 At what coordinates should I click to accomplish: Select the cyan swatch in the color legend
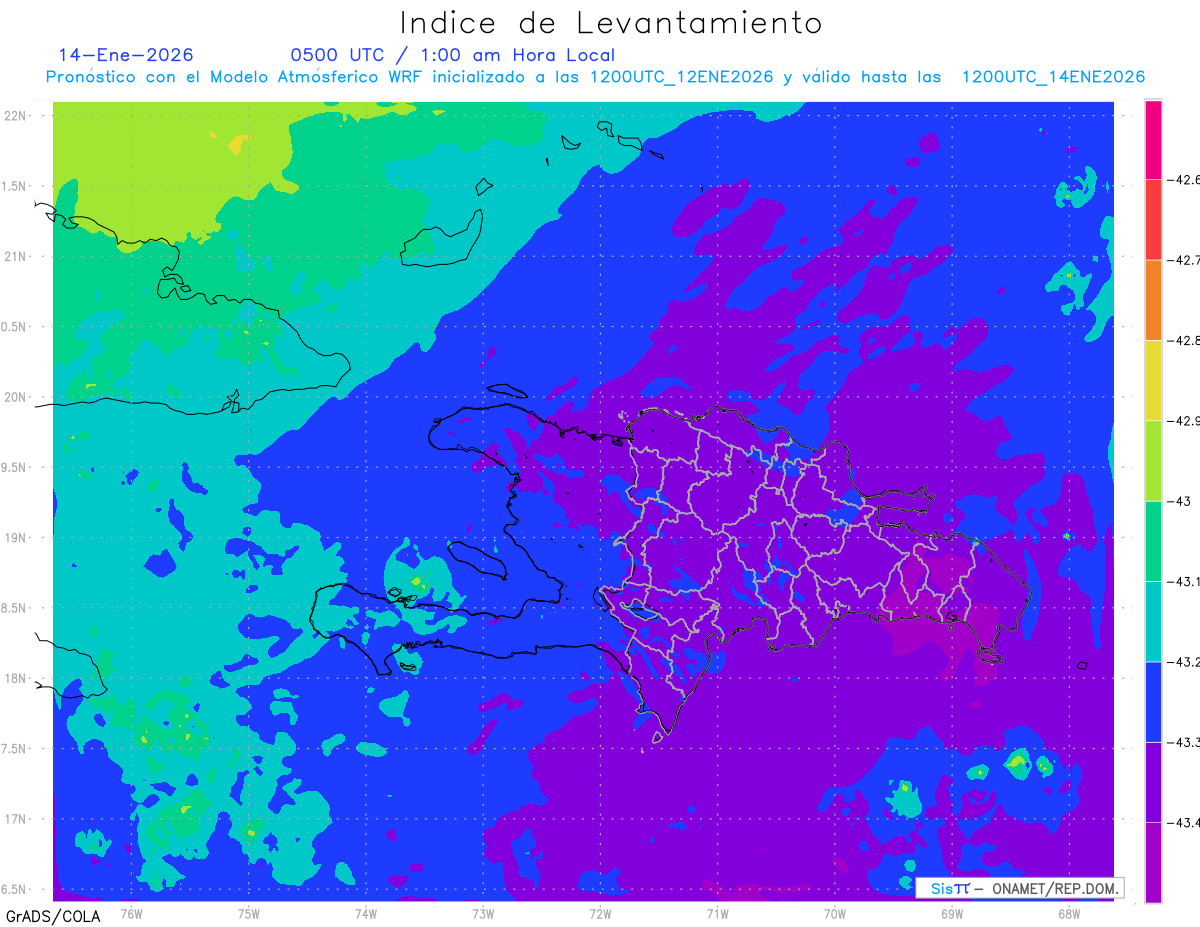click(x=1153, y=621)
